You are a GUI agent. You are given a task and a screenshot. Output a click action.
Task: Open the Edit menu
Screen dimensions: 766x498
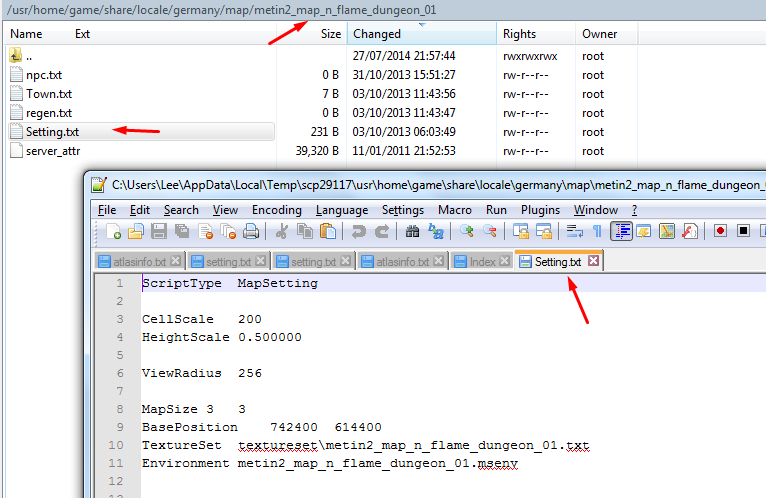click(x=140, y=210)
